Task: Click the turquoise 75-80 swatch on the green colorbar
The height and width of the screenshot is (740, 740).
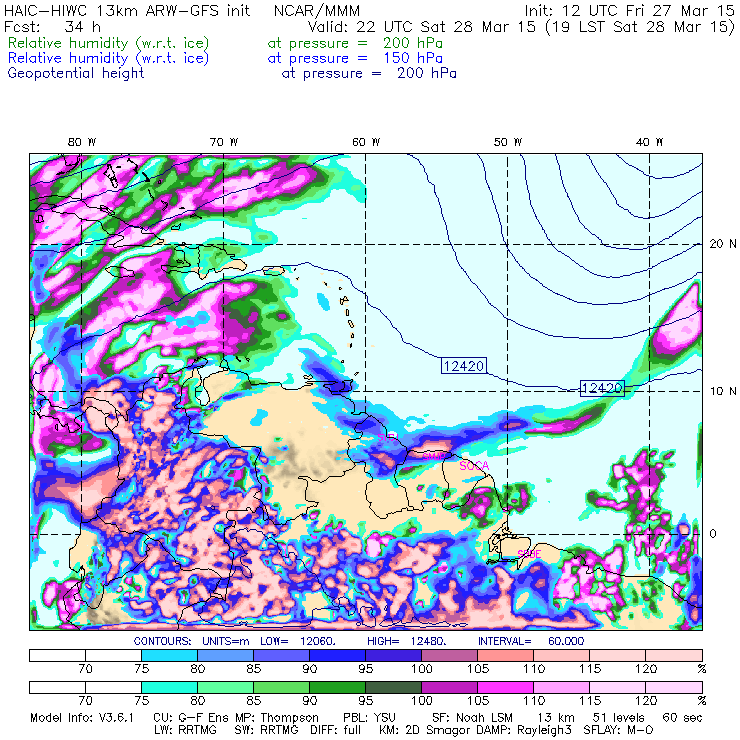Action: coord(169,687)
